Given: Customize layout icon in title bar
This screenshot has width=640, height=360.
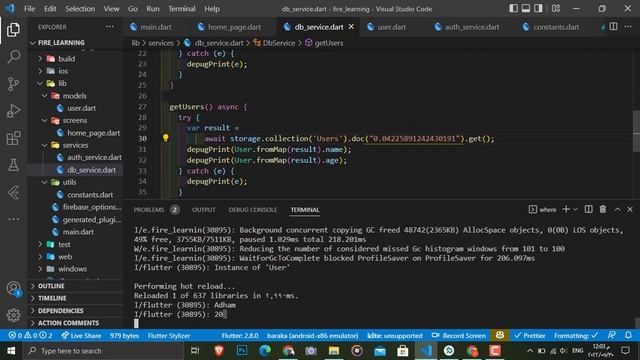Looking at the screenshot, I should point(556,8).
